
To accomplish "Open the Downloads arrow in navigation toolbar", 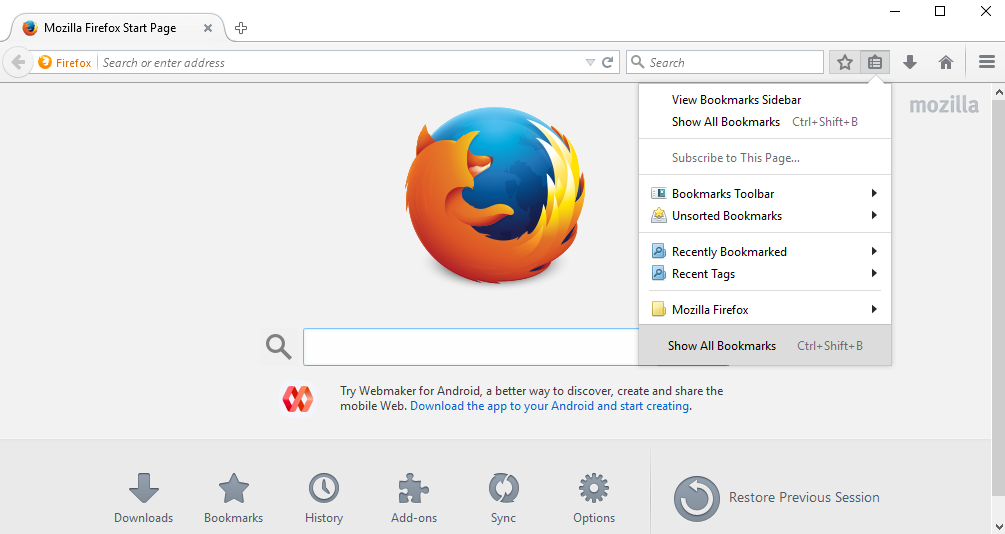I will [x=909, y=62].
